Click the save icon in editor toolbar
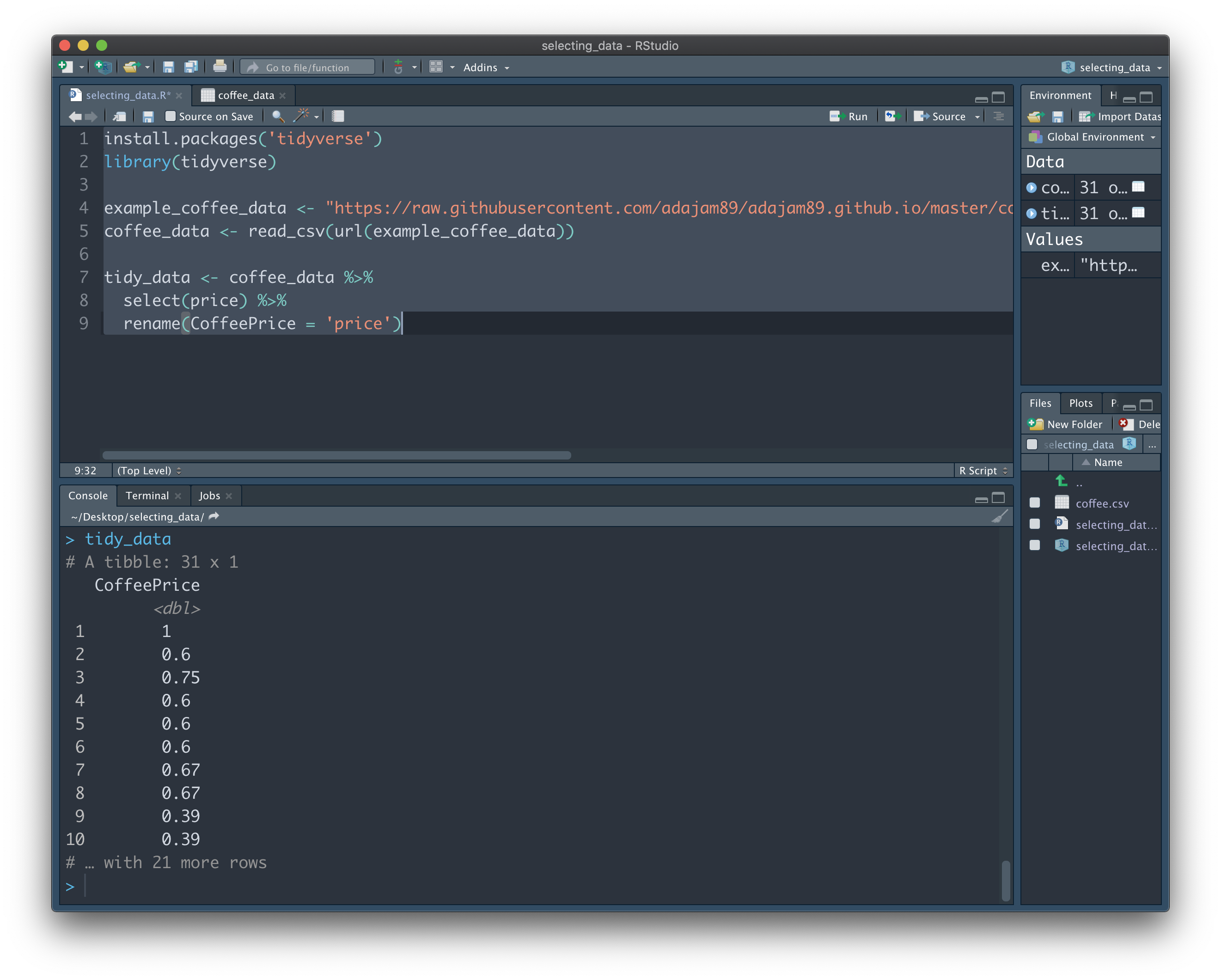The image size is (1221, 980). pyautogui.click(x=148, y=116)
